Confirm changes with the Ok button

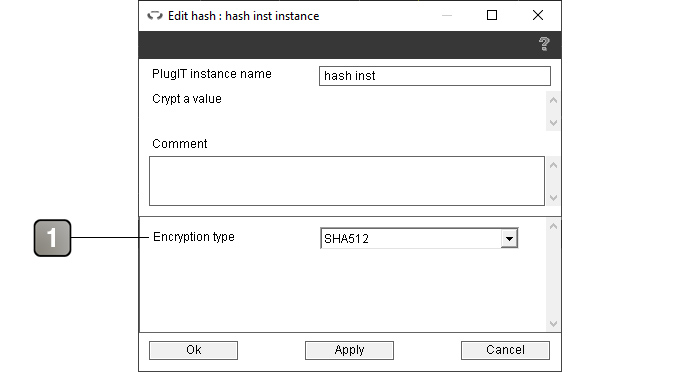(x=193, y=350)
